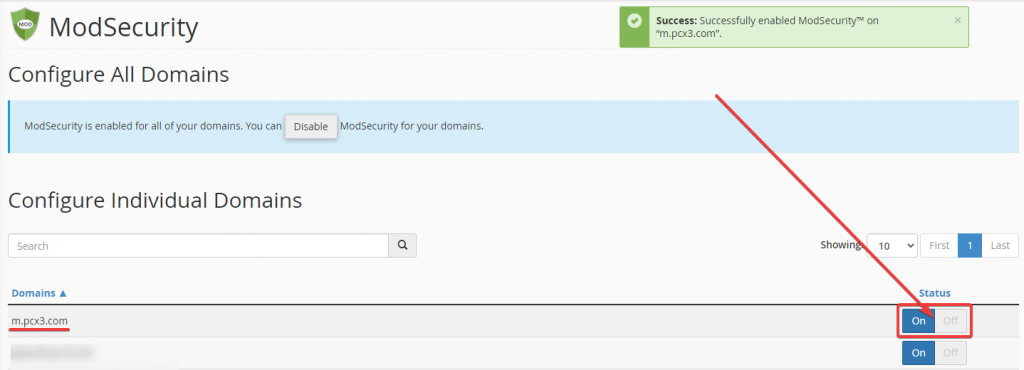Dismiss the success notification with its X
1024x370 pixels.
(x=957, y=20)
